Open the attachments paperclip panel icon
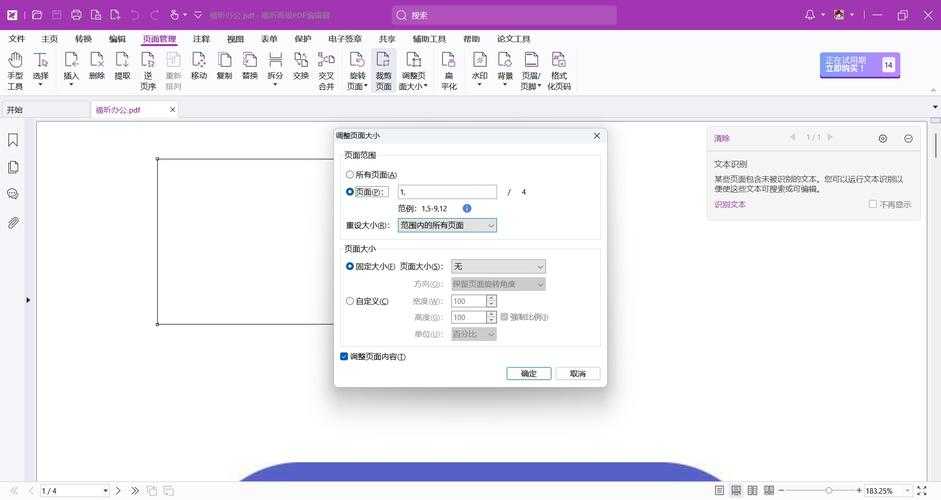Viewport: 941px width, 500px height. click(13, 222)
